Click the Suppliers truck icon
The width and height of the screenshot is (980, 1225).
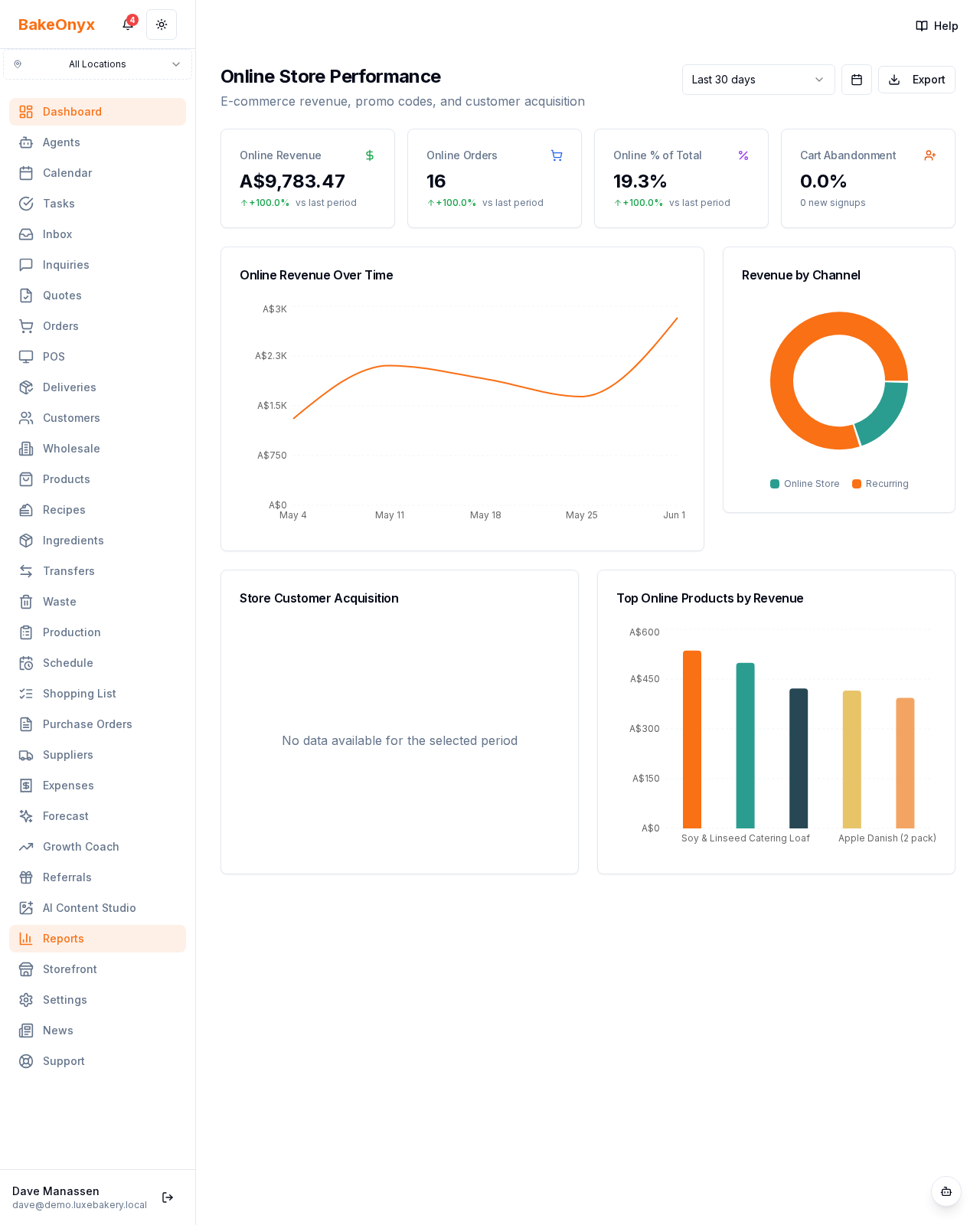[26, 755]
